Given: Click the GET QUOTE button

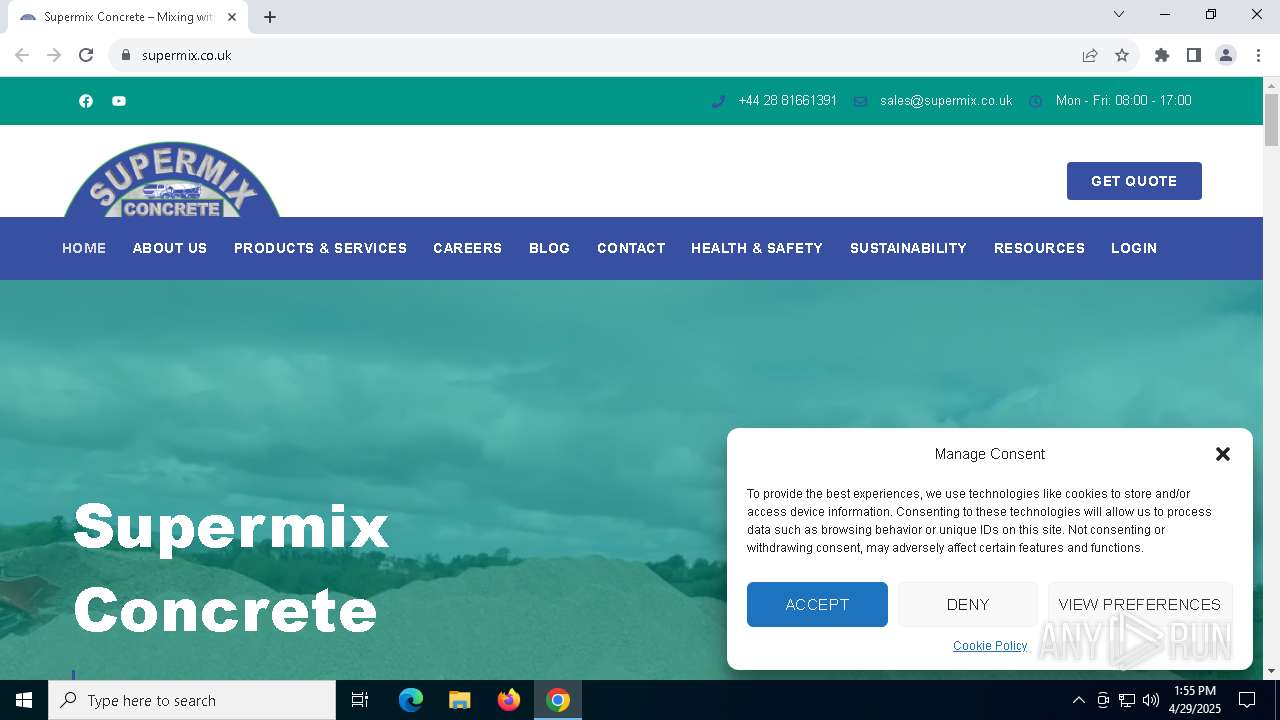Looking at the screenshot, I should [x=1134, y=181].
